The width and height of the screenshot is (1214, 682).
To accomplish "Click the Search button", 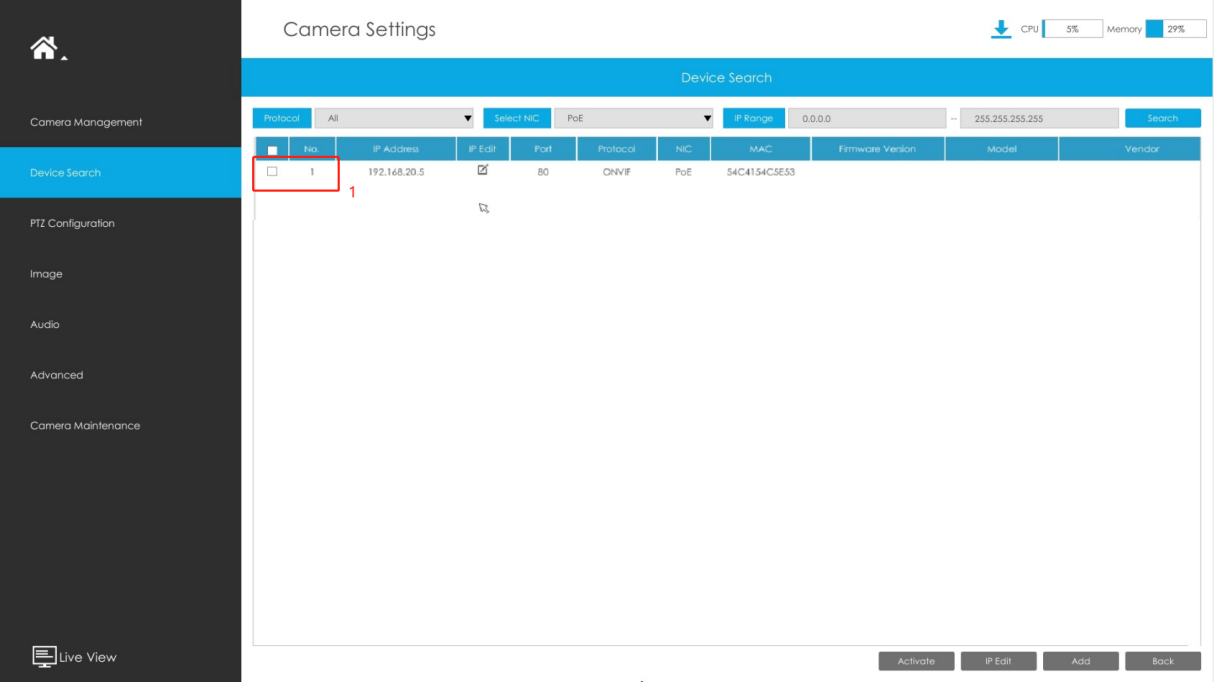I will (x=1162, y=118).
